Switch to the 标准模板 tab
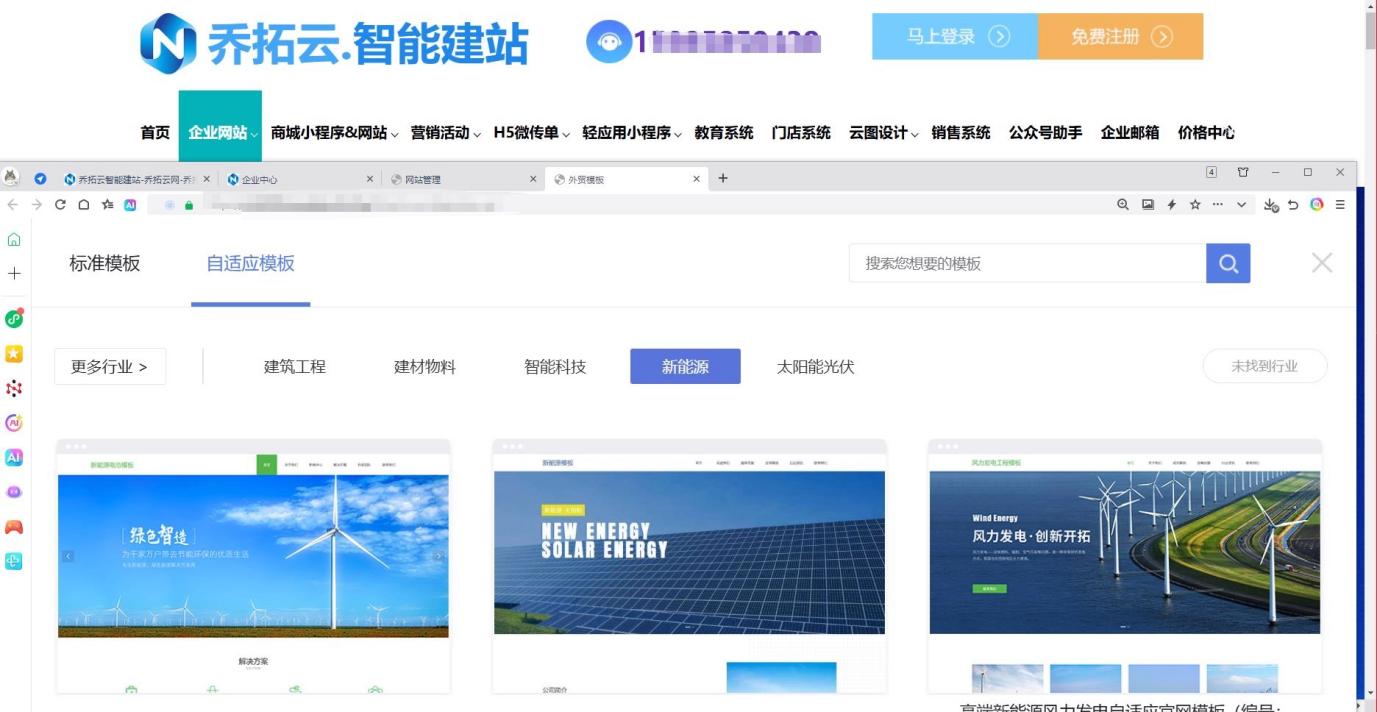 (x=105, y=264)
